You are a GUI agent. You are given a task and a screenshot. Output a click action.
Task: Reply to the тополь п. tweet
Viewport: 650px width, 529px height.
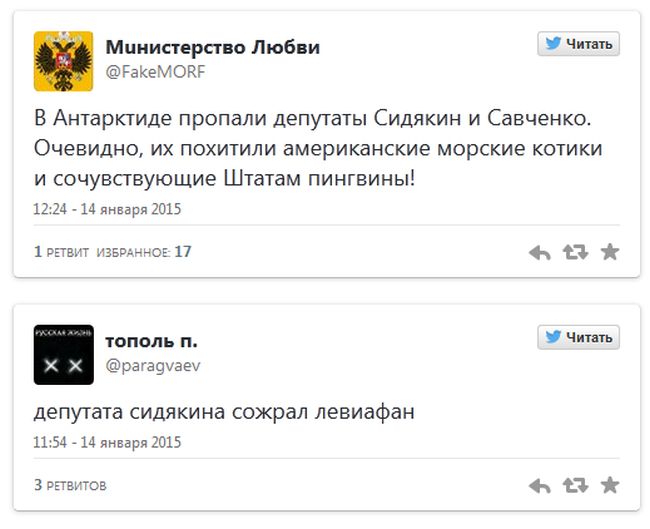click(x=540, y=486)
